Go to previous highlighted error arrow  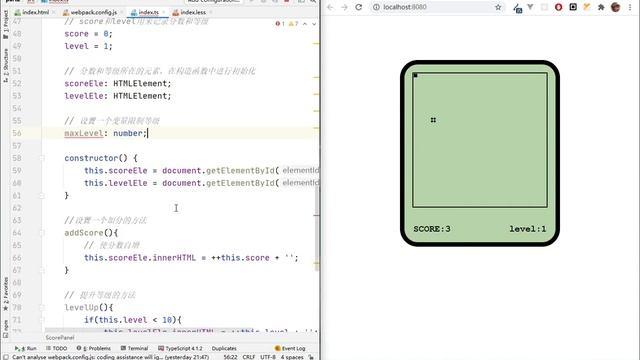pyautogui.click(x=305, y=24)
